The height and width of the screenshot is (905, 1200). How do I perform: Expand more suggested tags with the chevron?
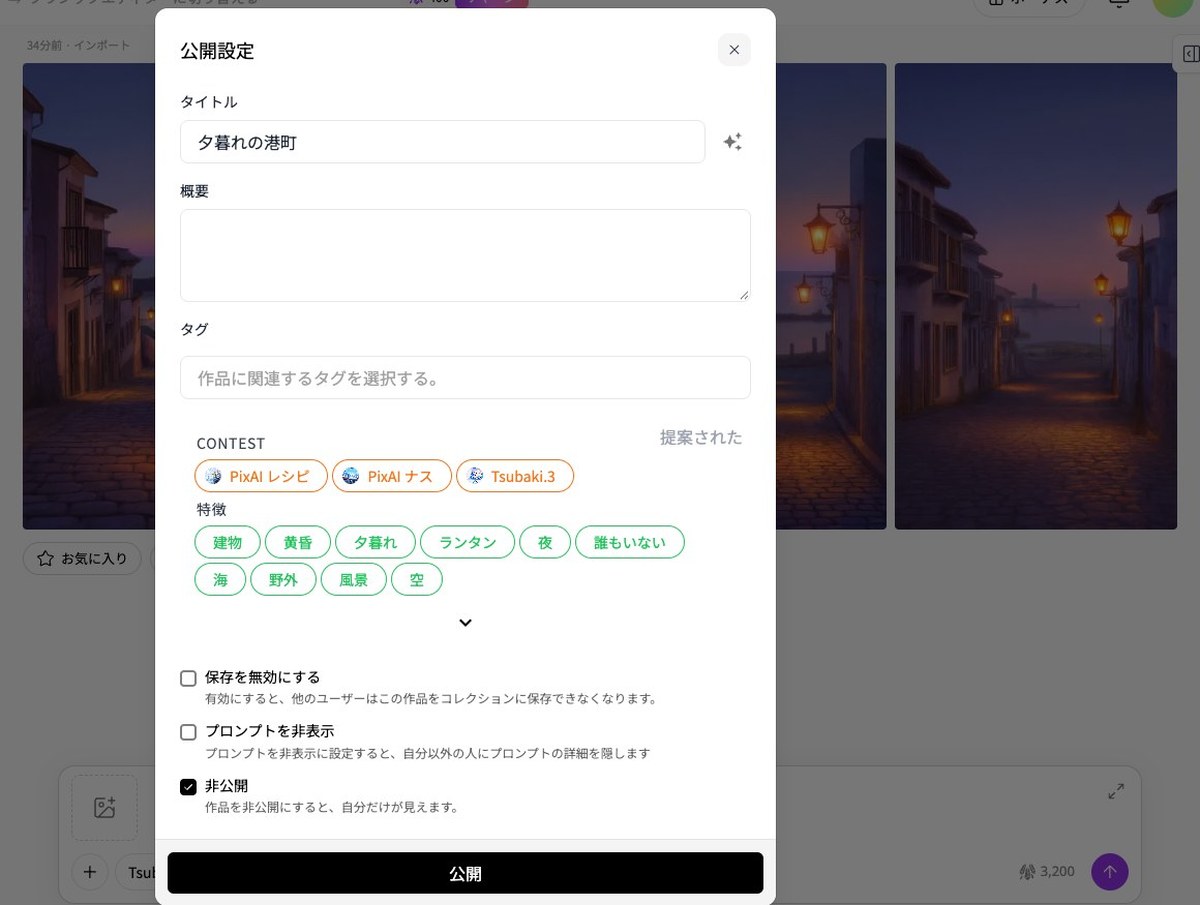(465, 622)
